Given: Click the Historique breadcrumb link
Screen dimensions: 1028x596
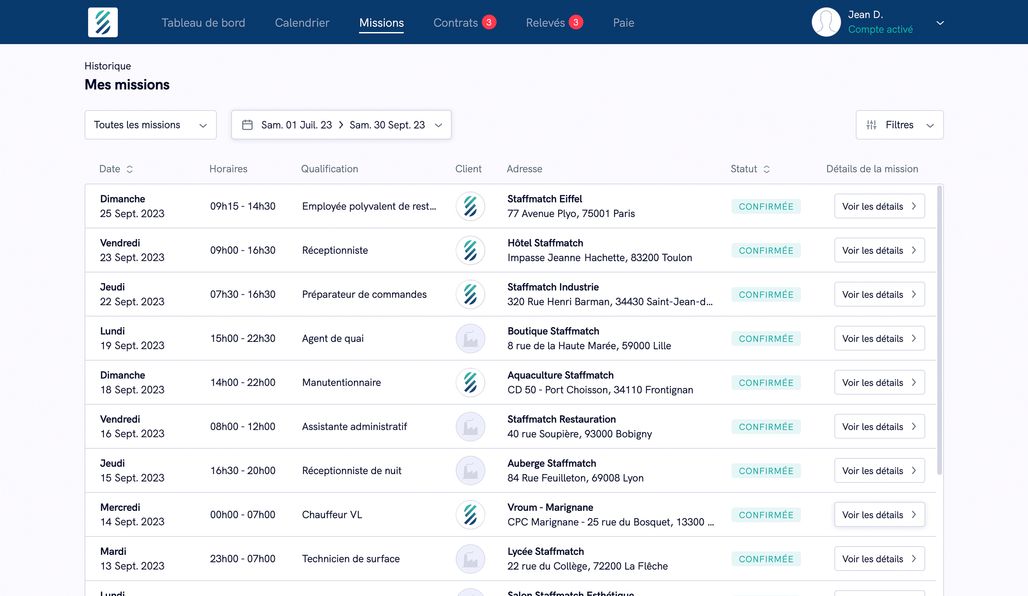Looking at the screenshot, I should click(107, 66).
